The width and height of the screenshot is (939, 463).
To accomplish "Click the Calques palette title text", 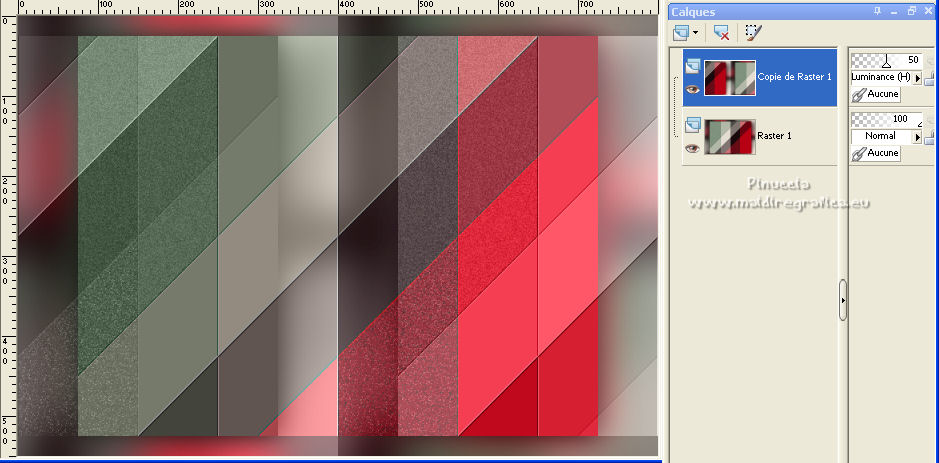I will (x=693, y=11).
